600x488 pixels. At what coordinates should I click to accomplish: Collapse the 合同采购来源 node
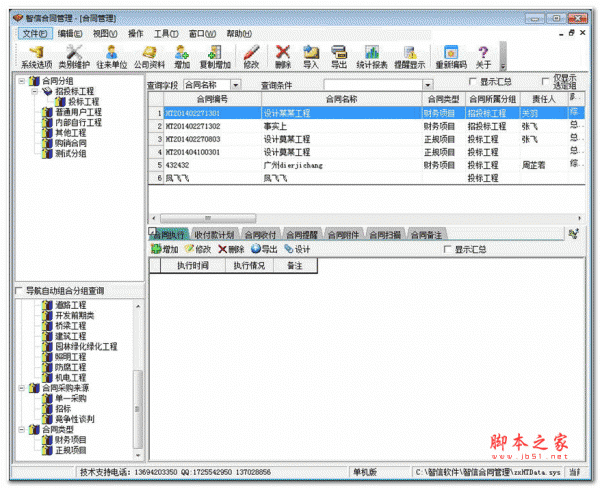pyautogui.click(x=22, y=388)
